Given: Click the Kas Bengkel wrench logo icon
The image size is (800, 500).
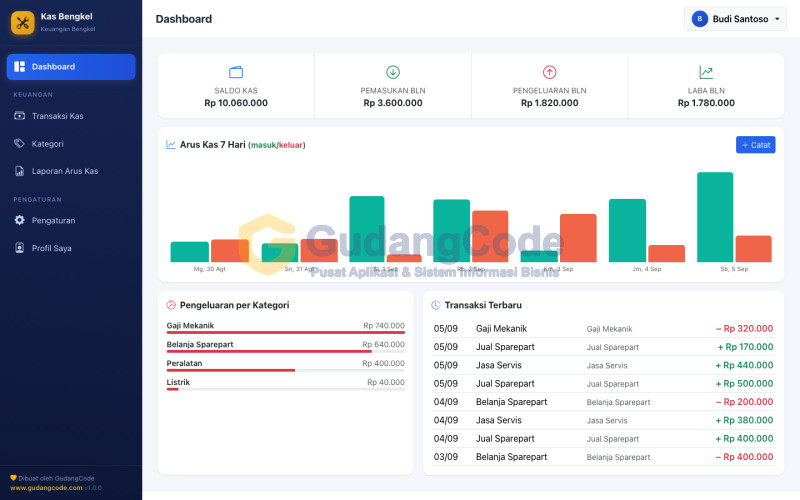Looking at the screenshot, I should (22, 22).
